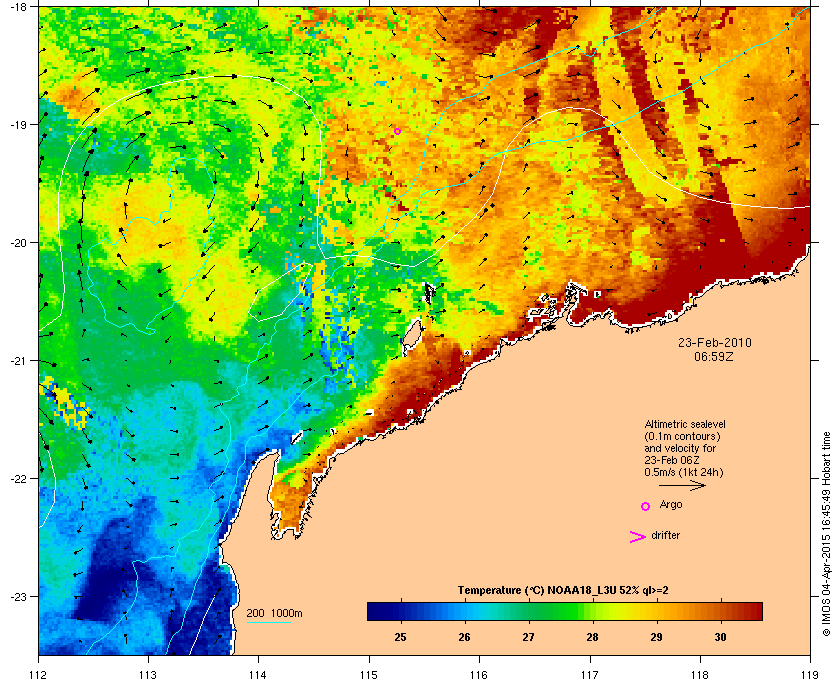
Task: Click the 'Altimetric sealevel' legend text
Action: click(x=685, y=424)
